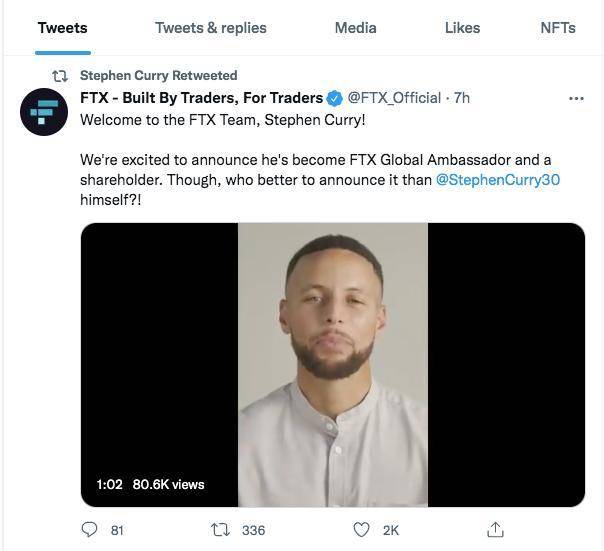Go to the Likes tab

pos(462,28)
